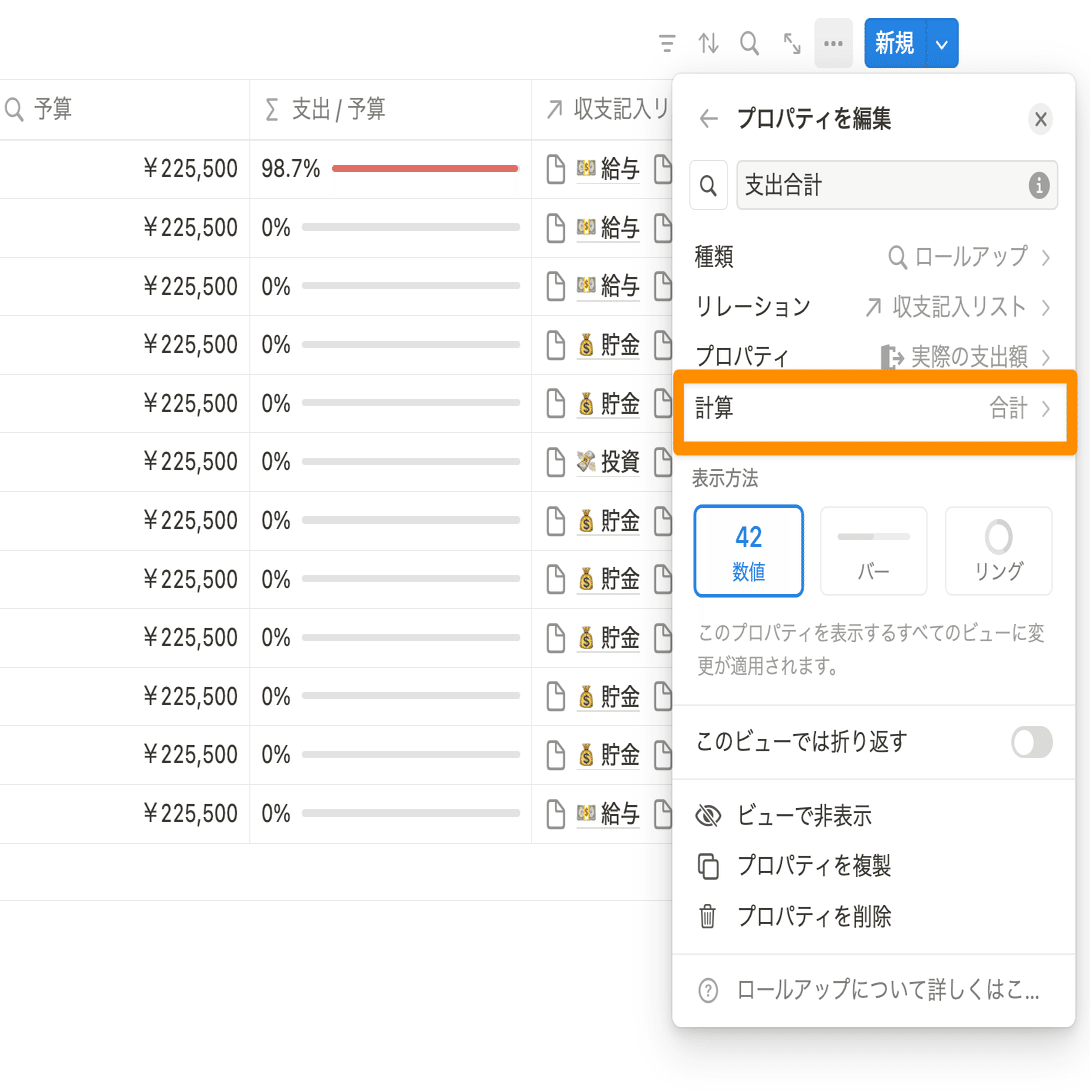Click the info icon in name field
Screen dimensions: 1090x1090
[x=1039, y=185]
